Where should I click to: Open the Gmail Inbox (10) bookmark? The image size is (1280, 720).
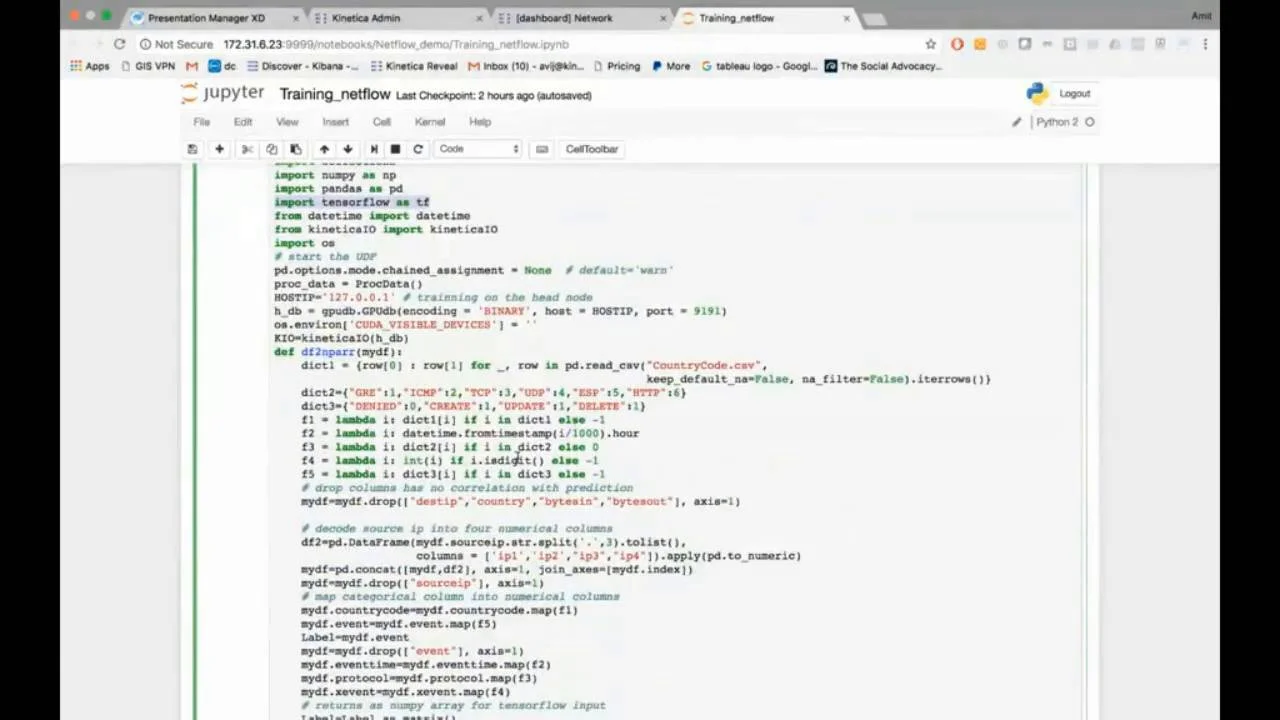525,66
